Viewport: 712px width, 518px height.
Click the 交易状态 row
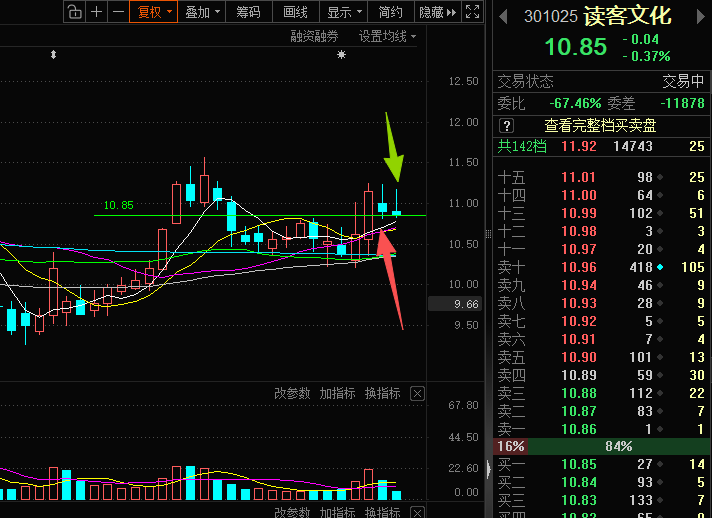pyautogui.click(x=601, y=82)
